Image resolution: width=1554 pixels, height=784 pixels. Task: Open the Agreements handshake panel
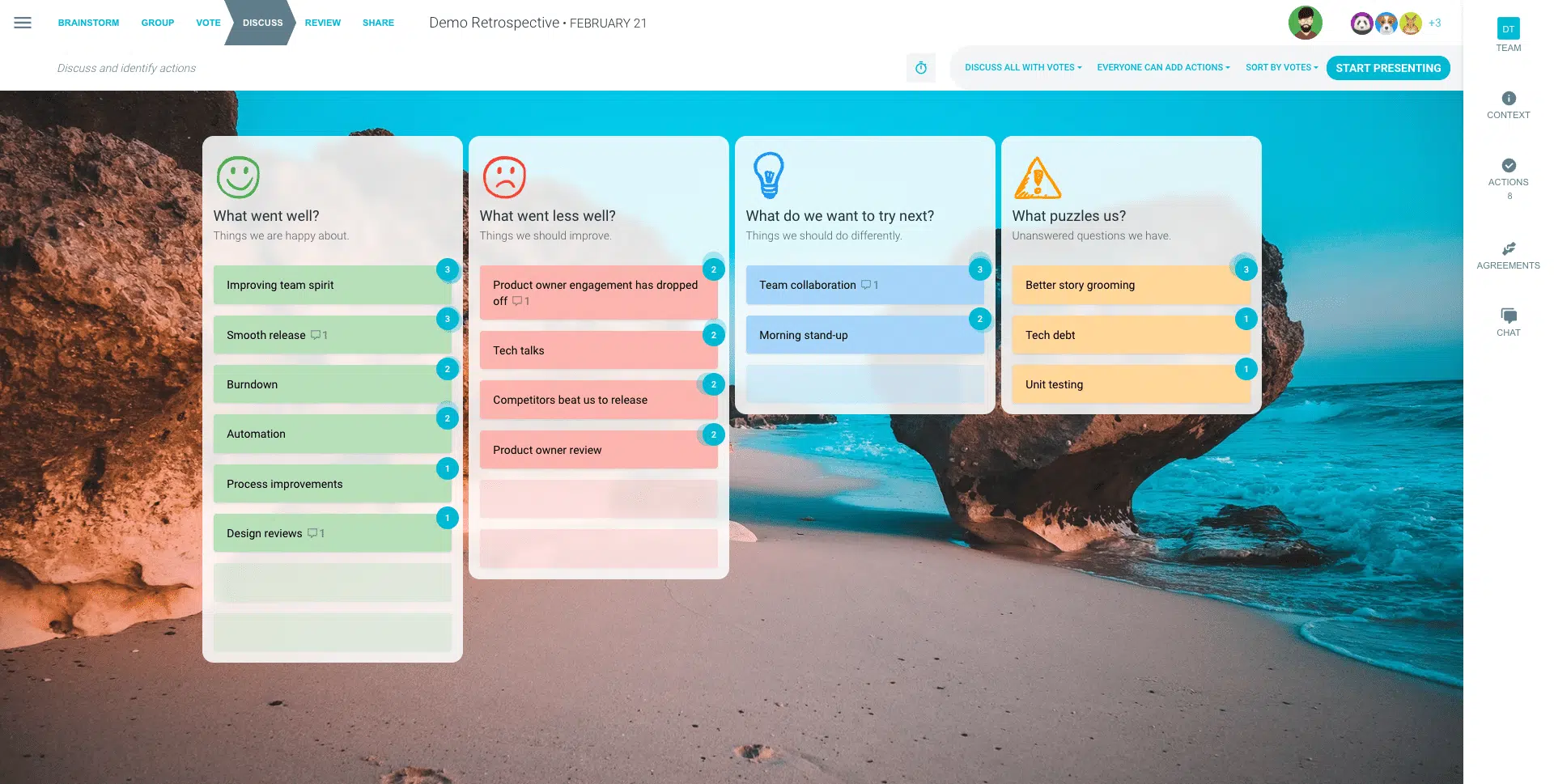pos(1509,249)
